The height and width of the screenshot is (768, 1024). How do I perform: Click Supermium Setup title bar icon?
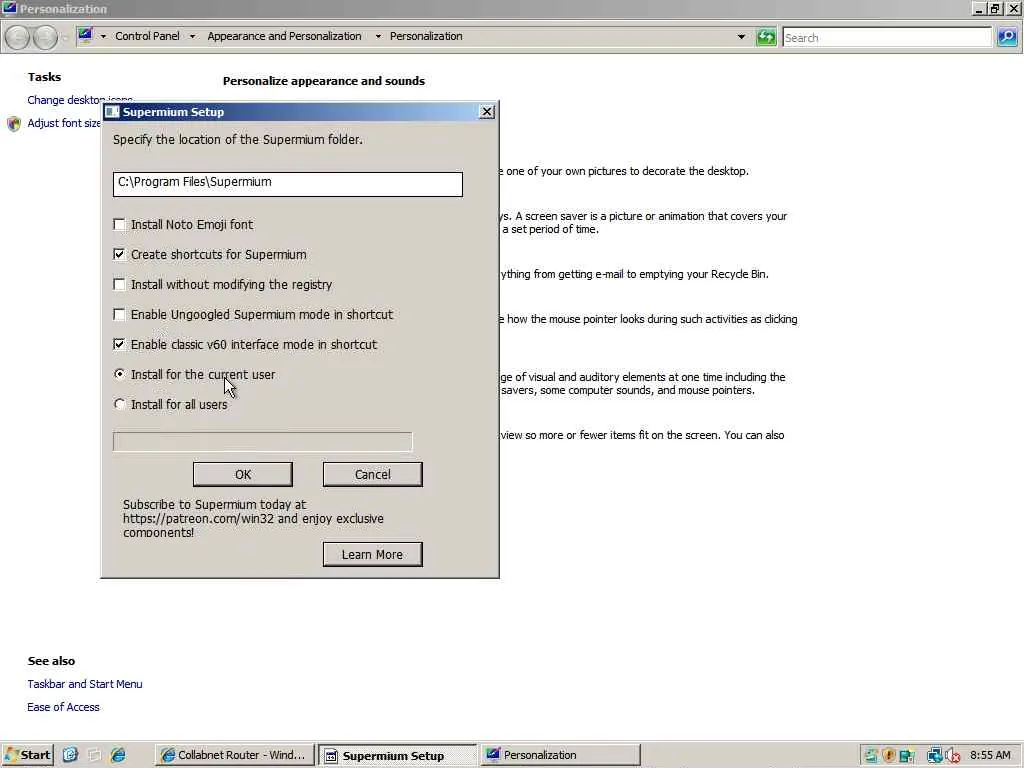pos(112,112)
